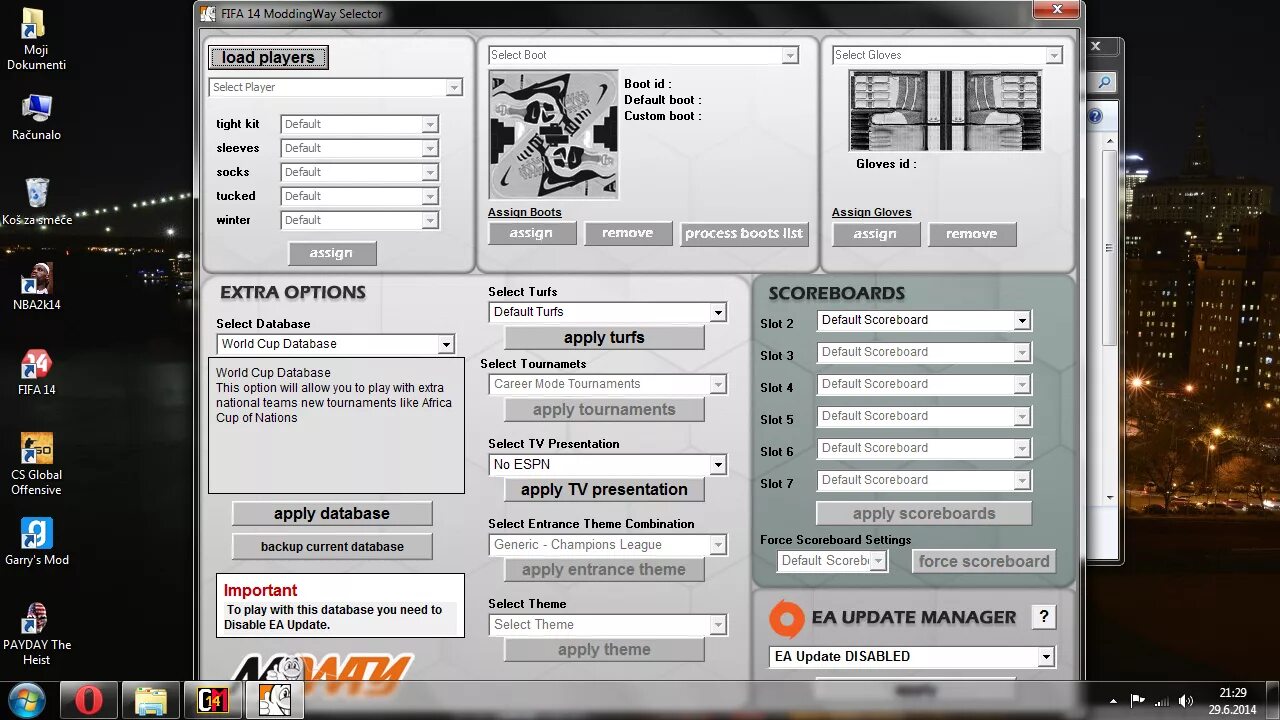Click apply TV presentation button
Image resolution: width=1280 pixels, height=720 pixels.
604,489
